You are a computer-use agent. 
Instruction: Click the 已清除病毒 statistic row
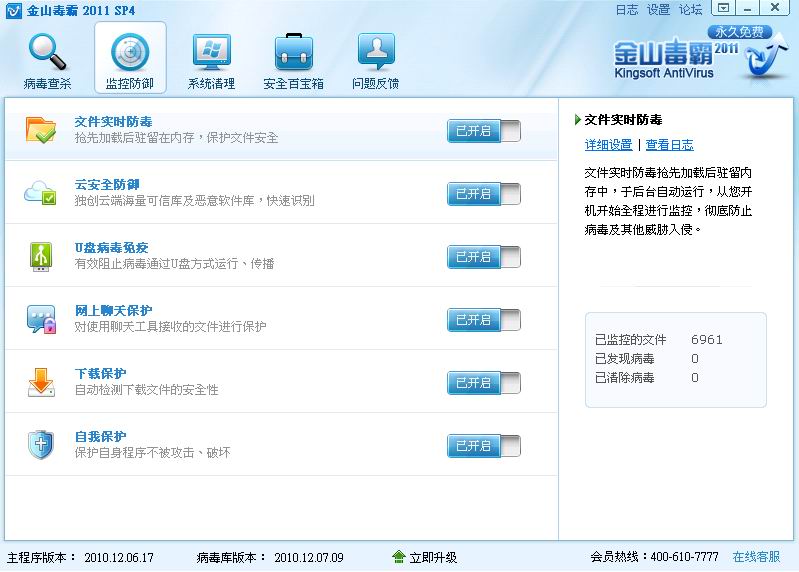point(647,378)
